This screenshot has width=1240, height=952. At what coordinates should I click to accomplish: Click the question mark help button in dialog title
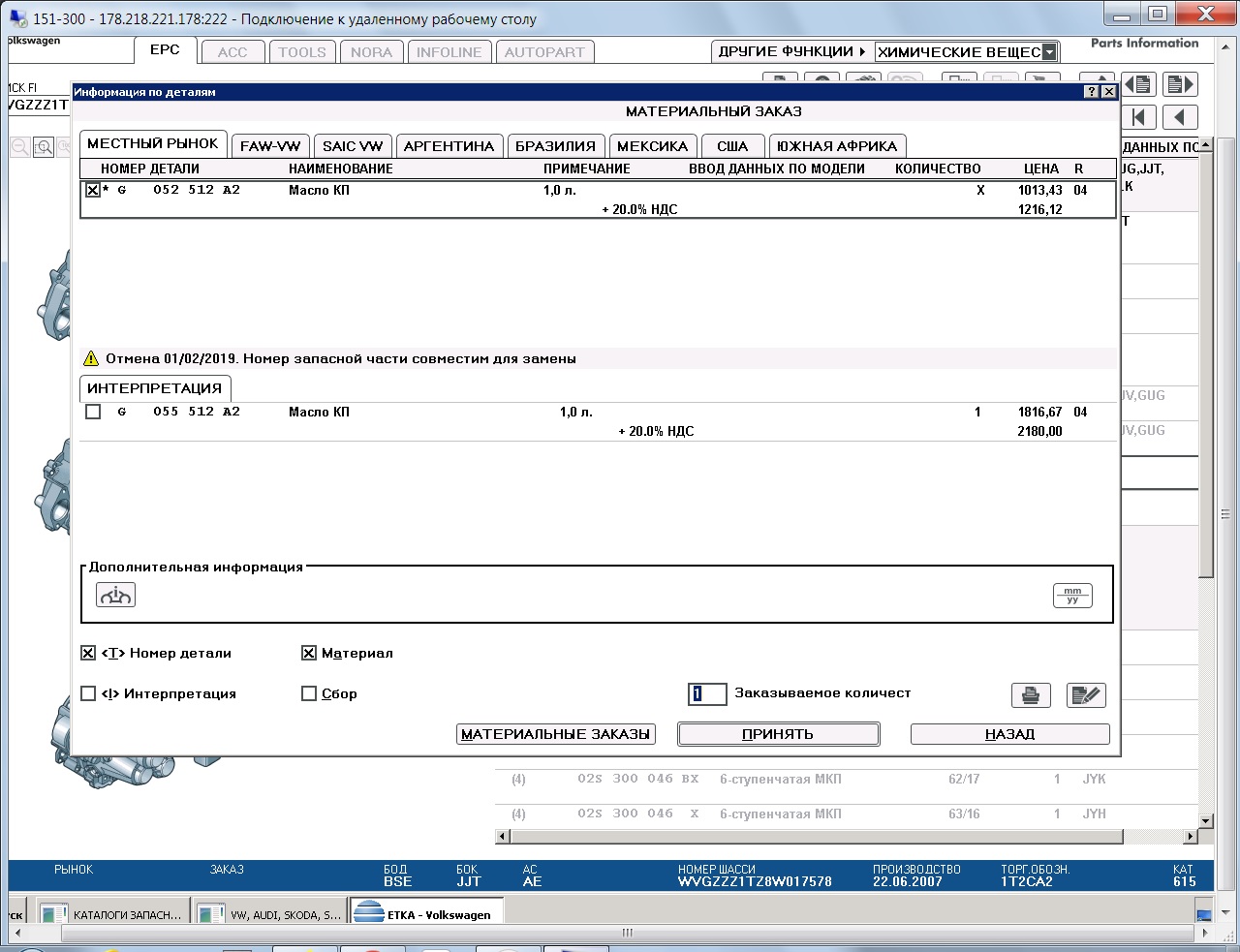coord(1092,92)
